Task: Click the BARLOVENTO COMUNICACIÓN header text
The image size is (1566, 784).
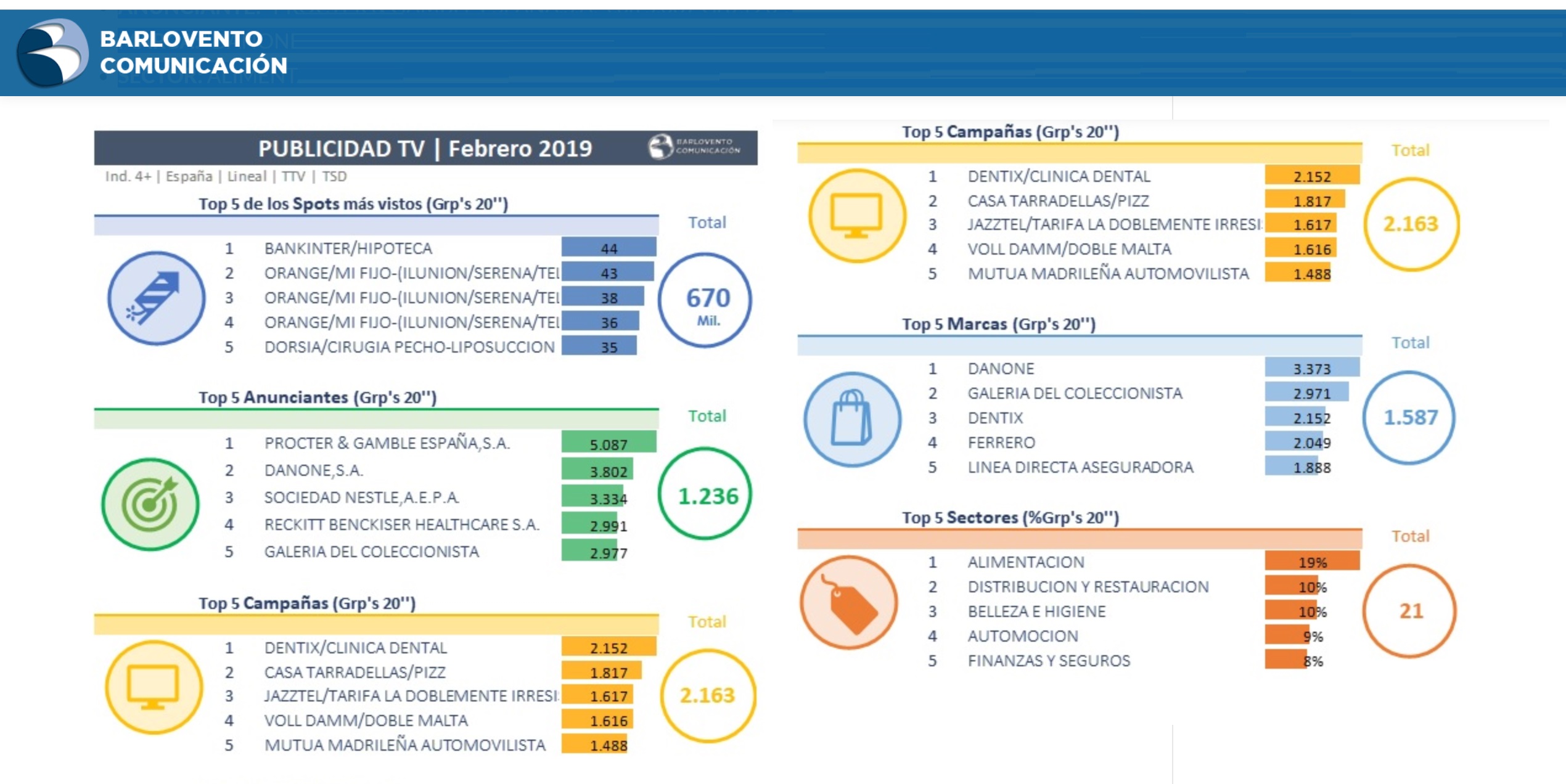Action: pyautogui.click(x=194, y=52)
